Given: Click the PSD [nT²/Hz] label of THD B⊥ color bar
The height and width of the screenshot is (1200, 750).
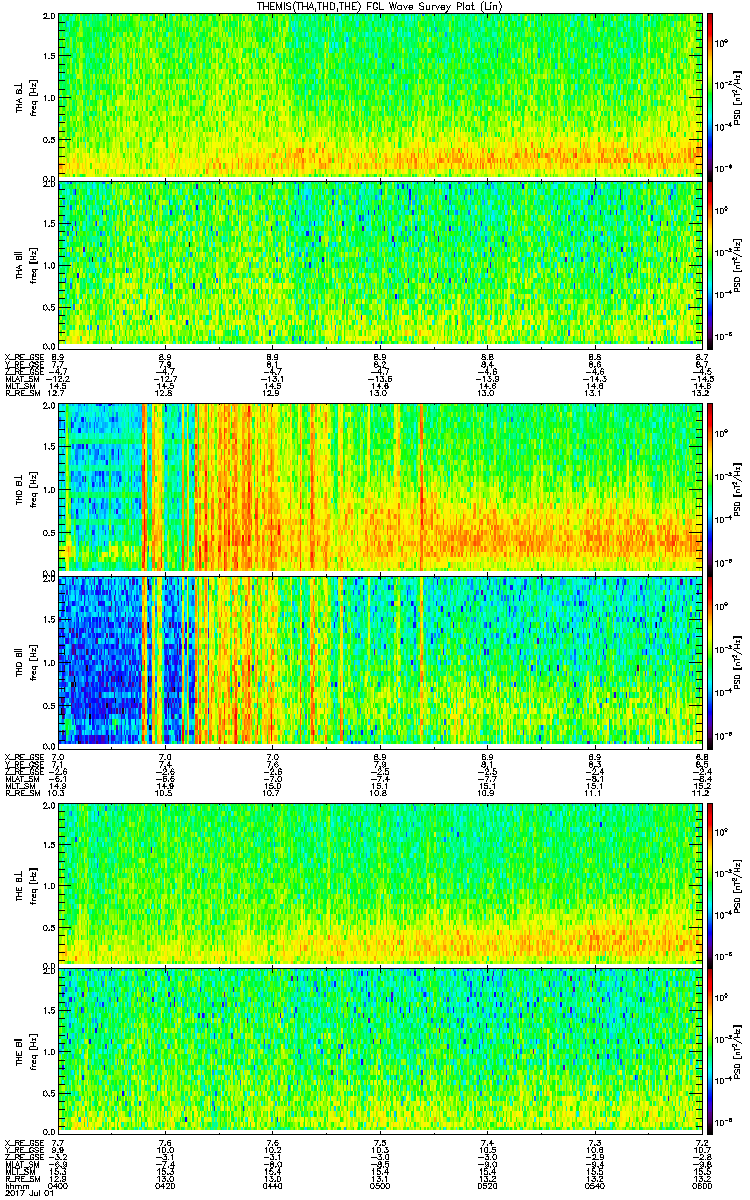Looking at the screenshot, I should click(738, 488).
